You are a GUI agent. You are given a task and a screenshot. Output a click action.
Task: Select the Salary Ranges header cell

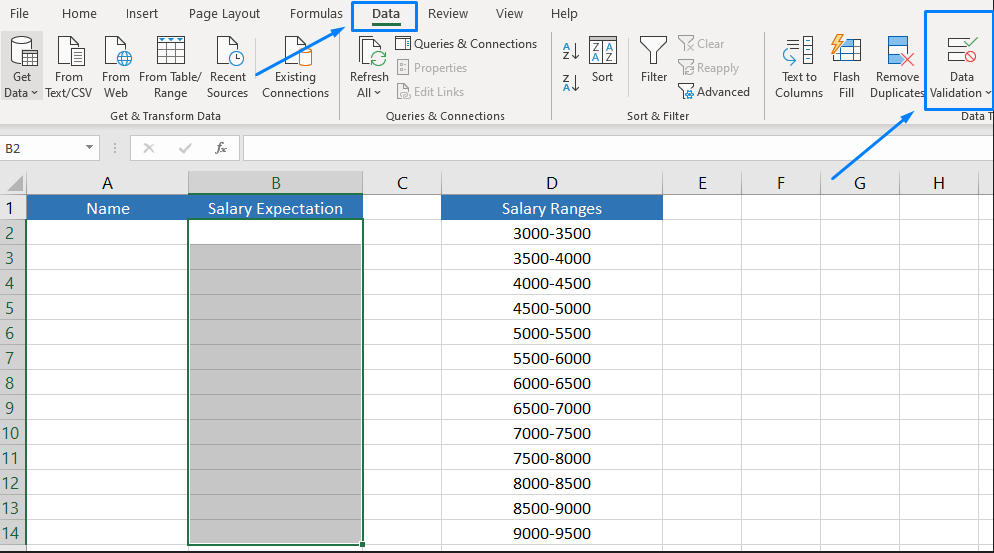(x=552, y=208)
